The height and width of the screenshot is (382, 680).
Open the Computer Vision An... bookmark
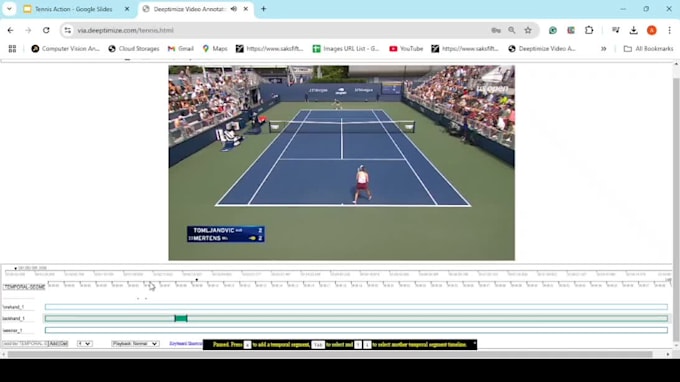[x=65, y=49]
